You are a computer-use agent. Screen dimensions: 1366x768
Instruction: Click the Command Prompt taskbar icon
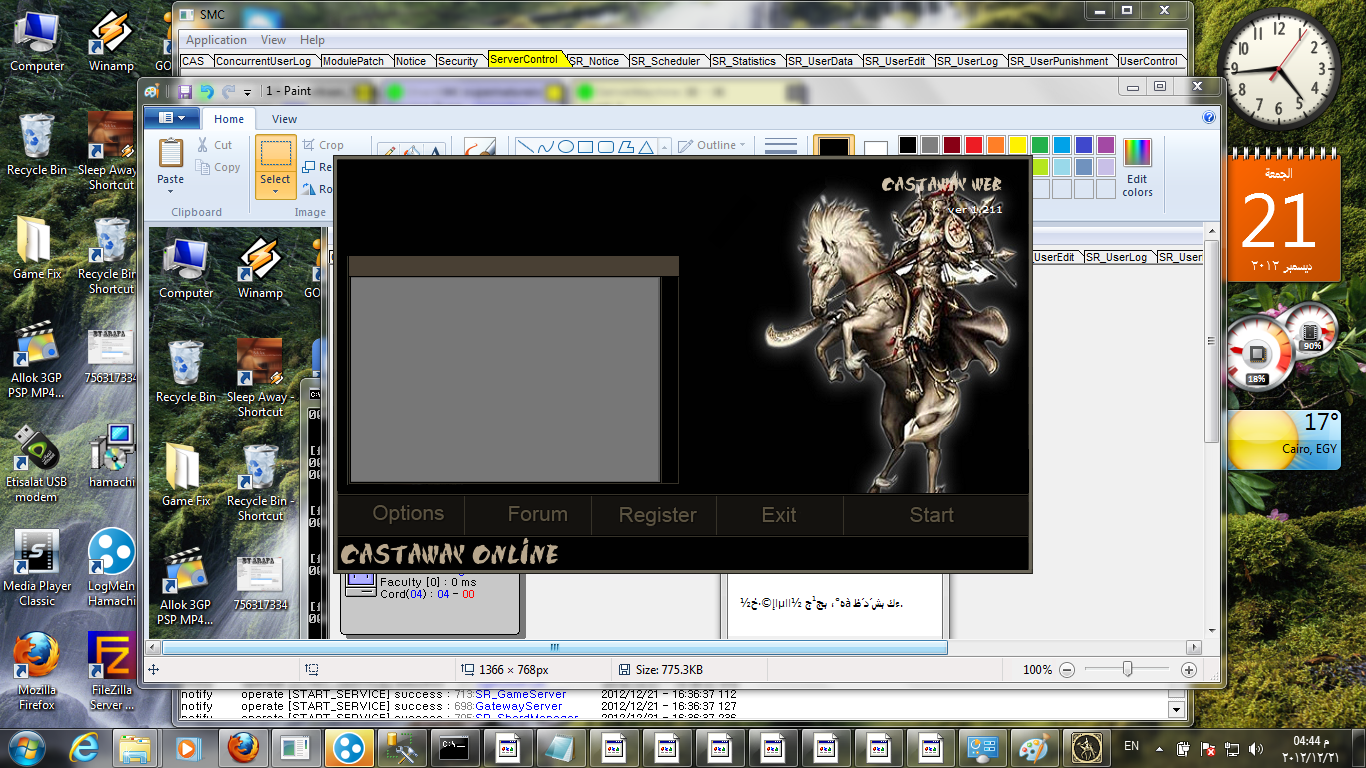coord(456,747)
